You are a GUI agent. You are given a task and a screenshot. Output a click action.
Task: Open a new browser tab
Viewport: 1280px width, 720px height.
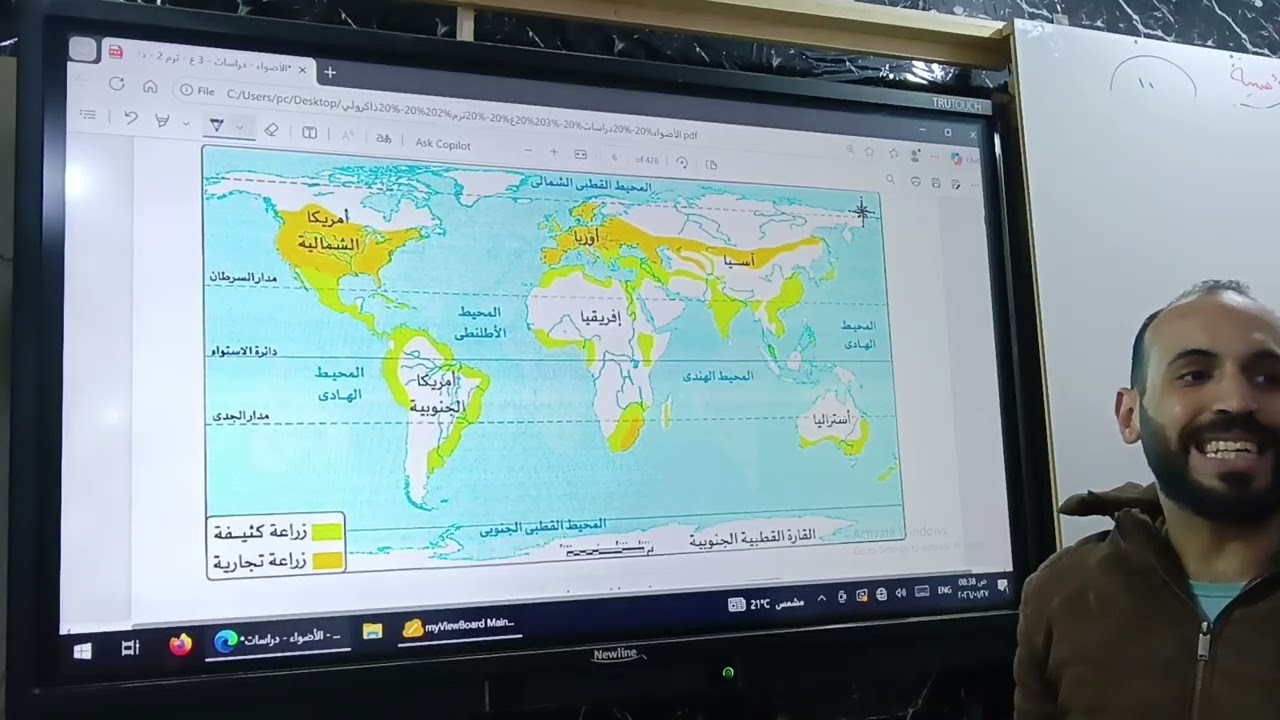tap(330, 72)
